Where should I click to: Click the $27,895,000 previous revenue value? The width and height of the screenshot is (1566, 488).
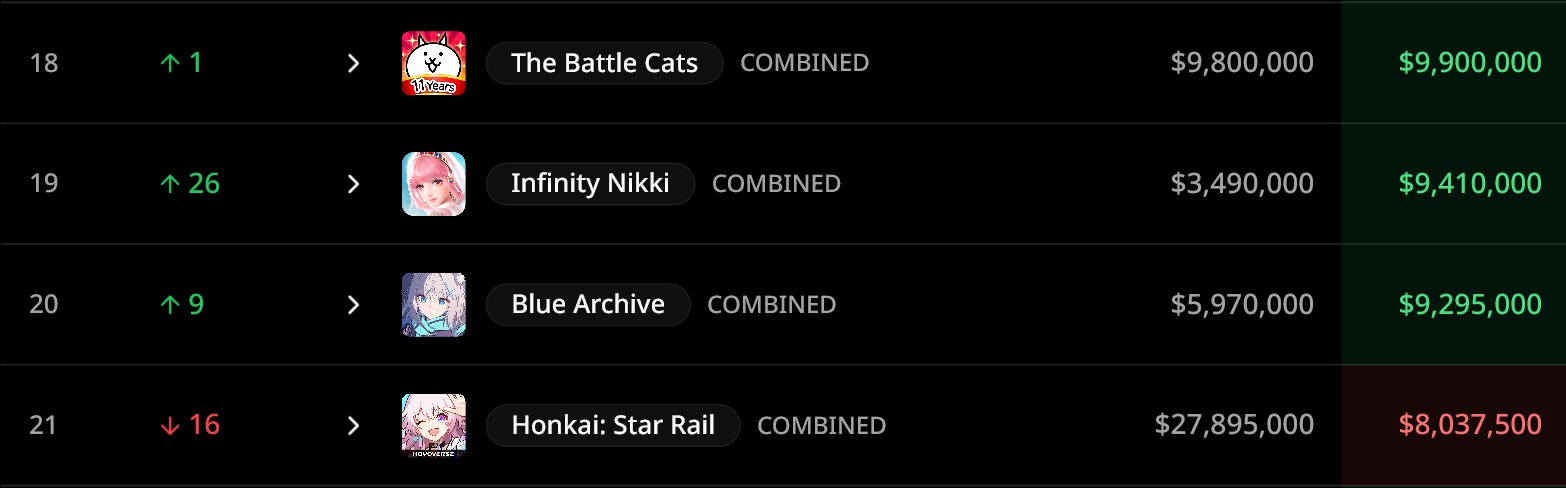click(1234, 425)
